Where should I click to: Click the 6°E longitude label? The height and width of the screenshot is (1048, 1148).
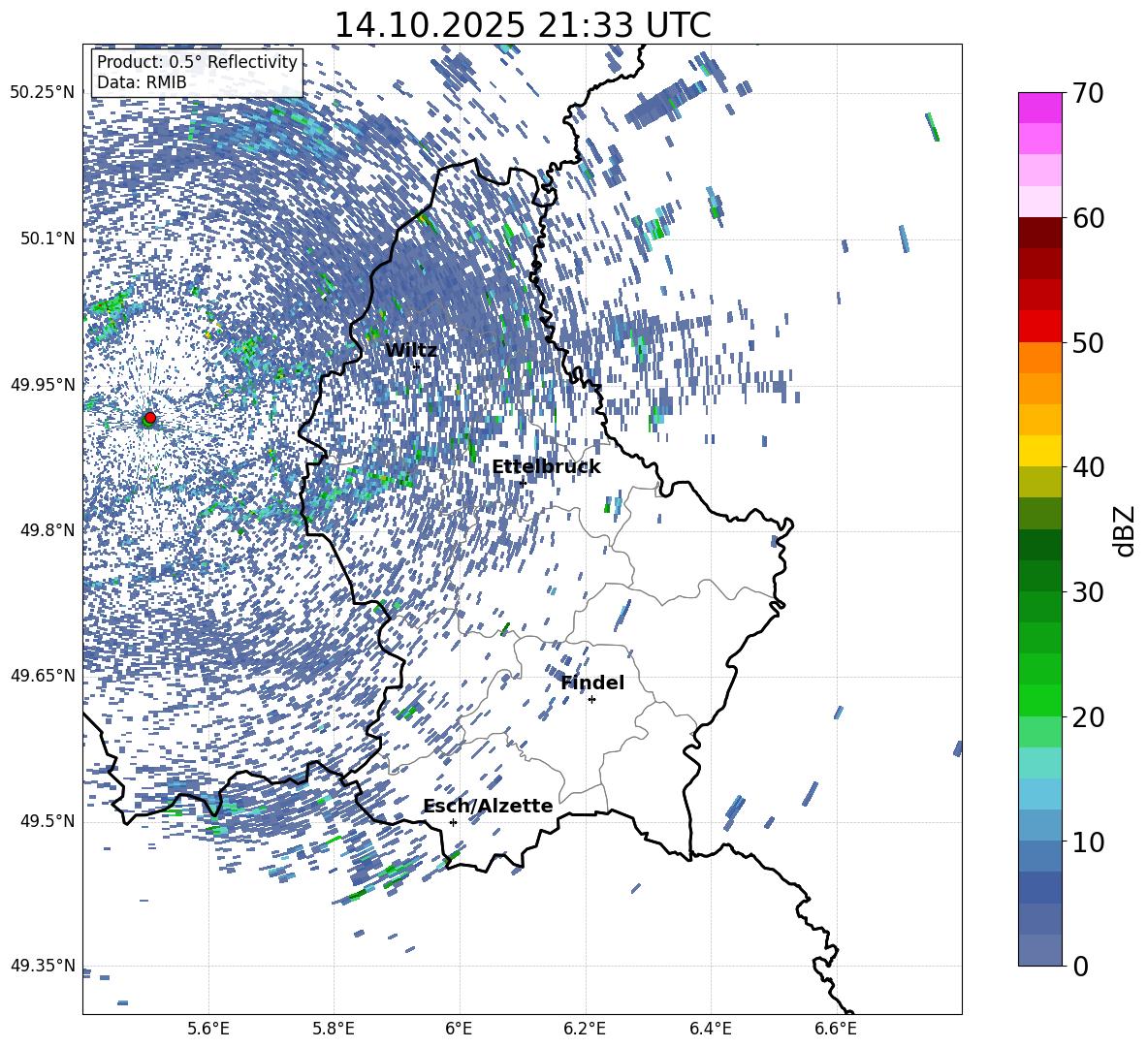[x=459, y=1030]
